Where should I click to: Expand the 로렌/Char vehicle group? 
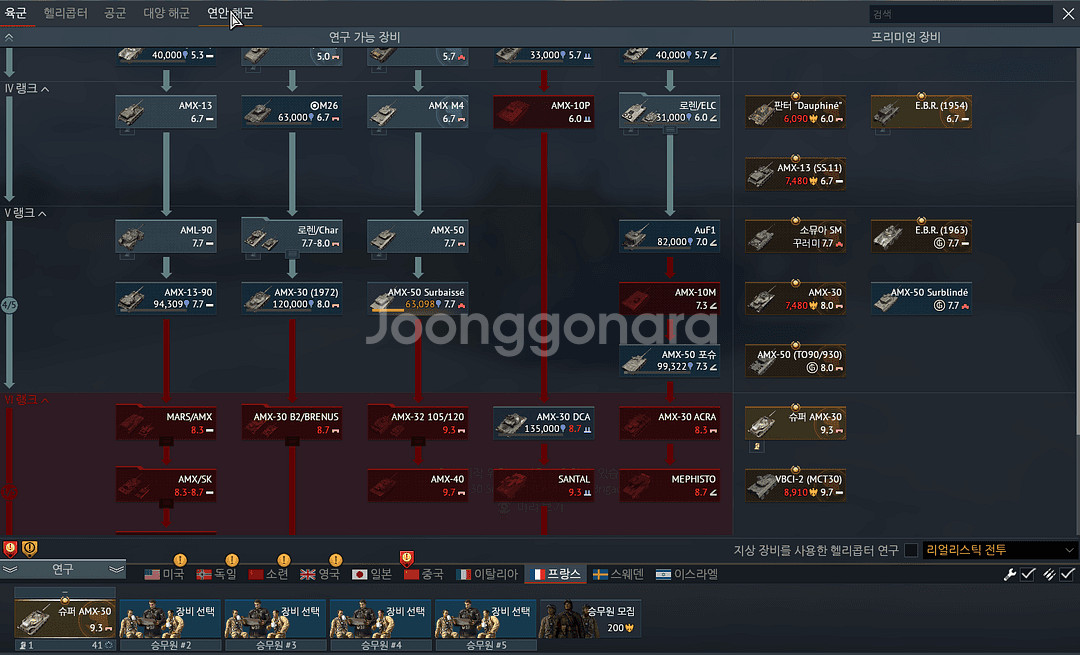[x=292, y=255]
